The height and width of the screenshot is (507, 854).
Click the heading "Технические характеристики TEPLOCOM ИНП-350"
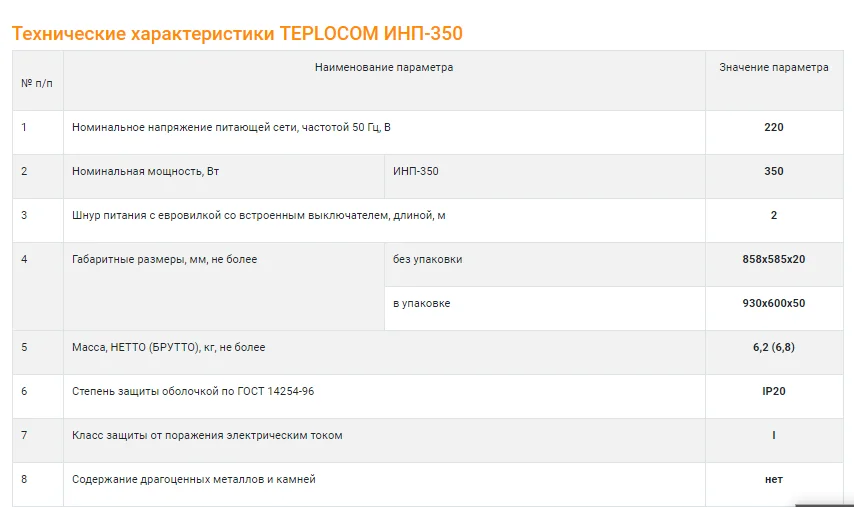(x=237, y=34)
